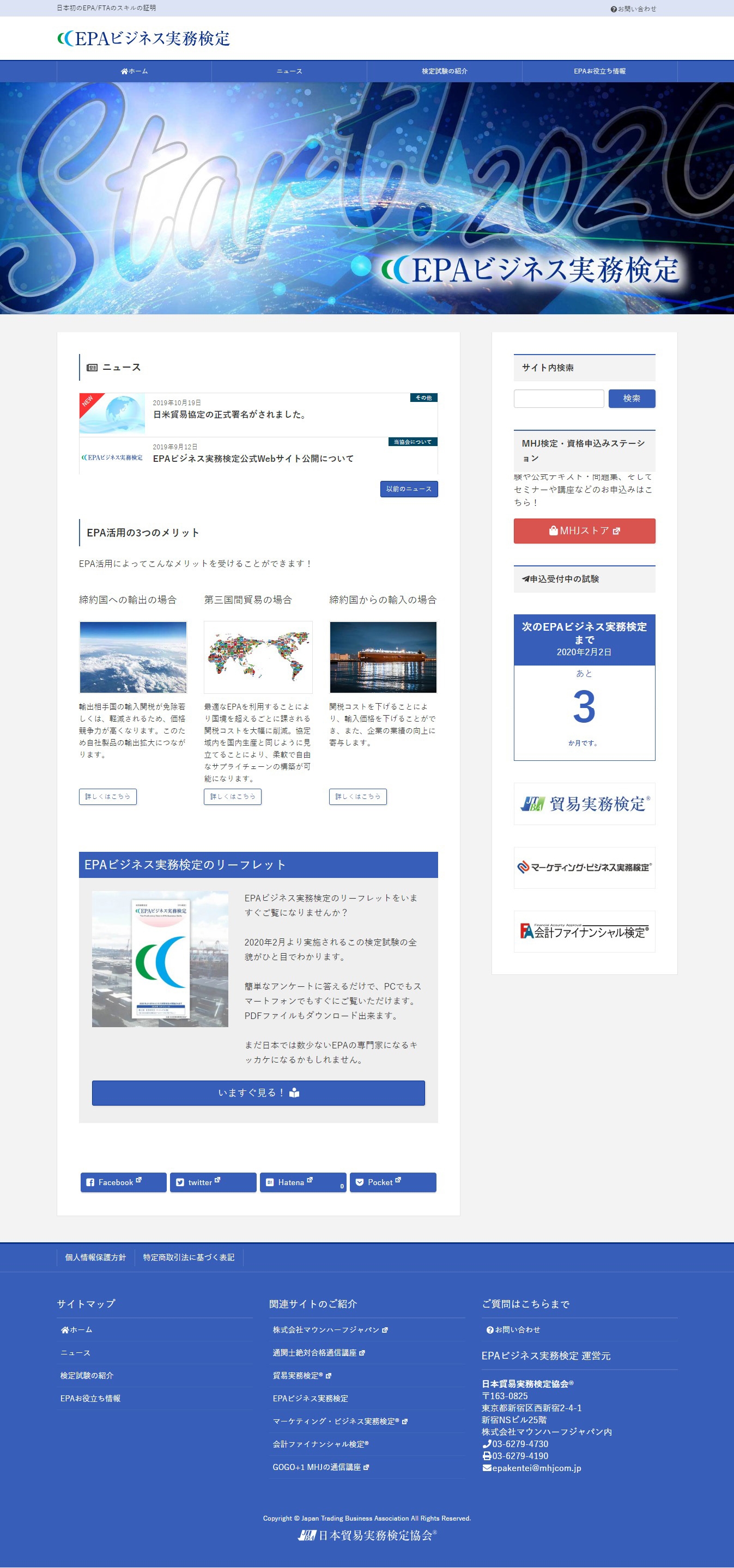Click the globe thumbnail with NEW ribbon
The height and width of the screenshot is (1568, 734).
[112, 414]
